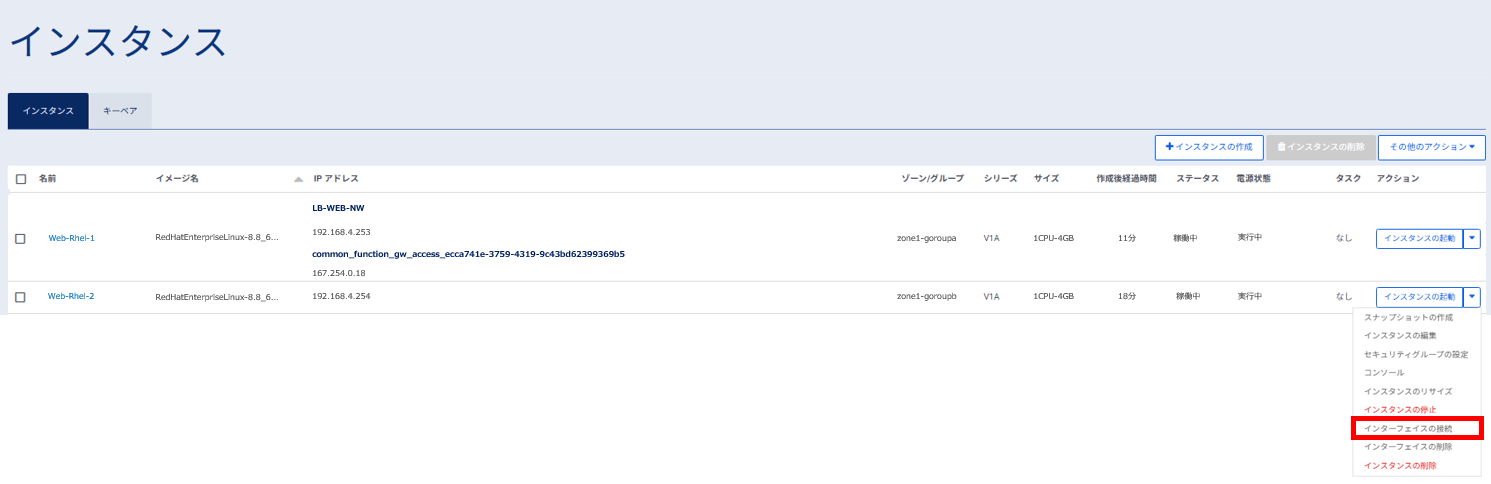Click the image name in Web-Rhel-2 row
This screenshot has height=484, width=1491.
(x=217, y=297)
